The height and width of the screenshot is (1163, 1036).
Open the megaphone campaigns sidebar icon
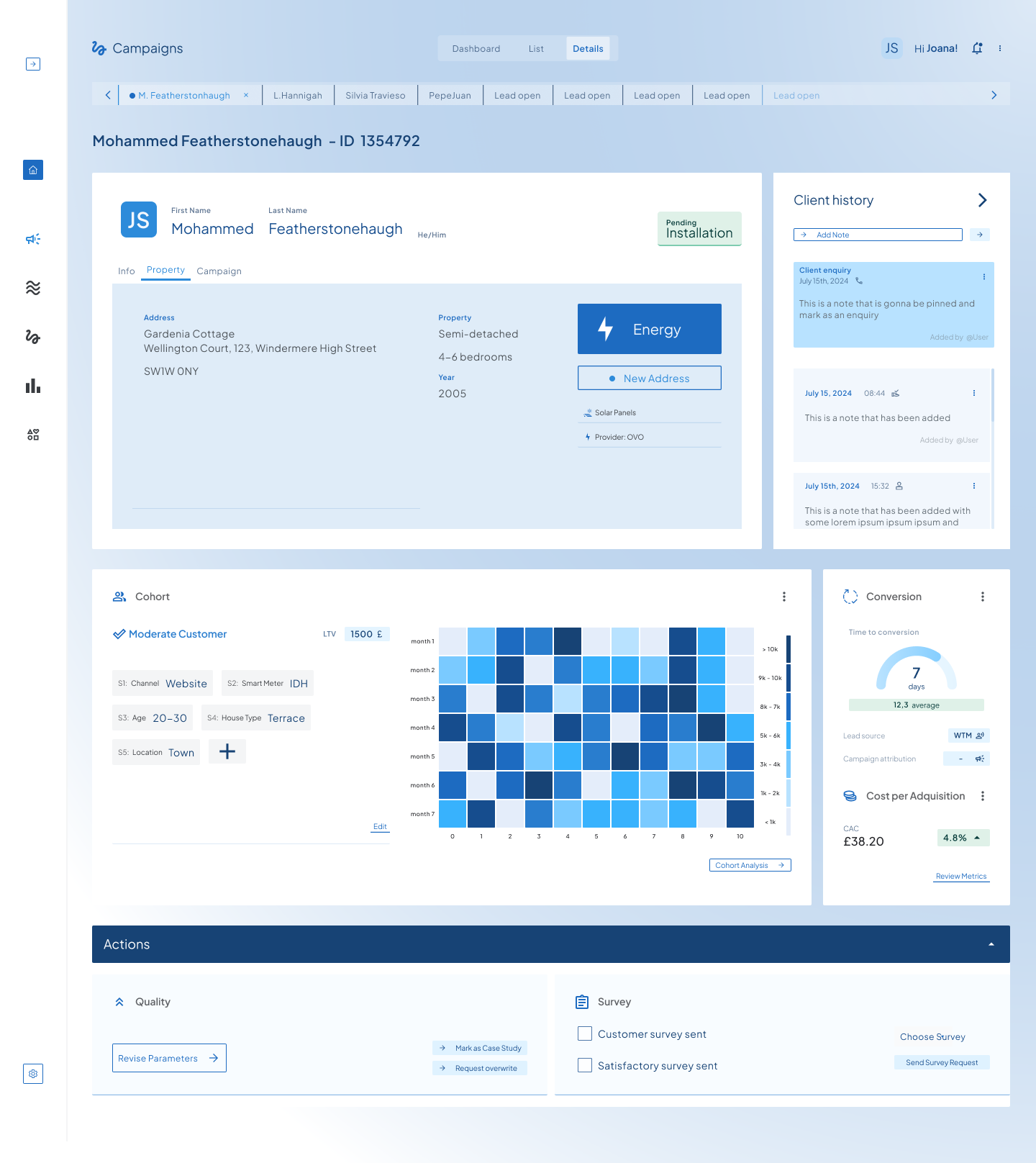click(33, 239)
